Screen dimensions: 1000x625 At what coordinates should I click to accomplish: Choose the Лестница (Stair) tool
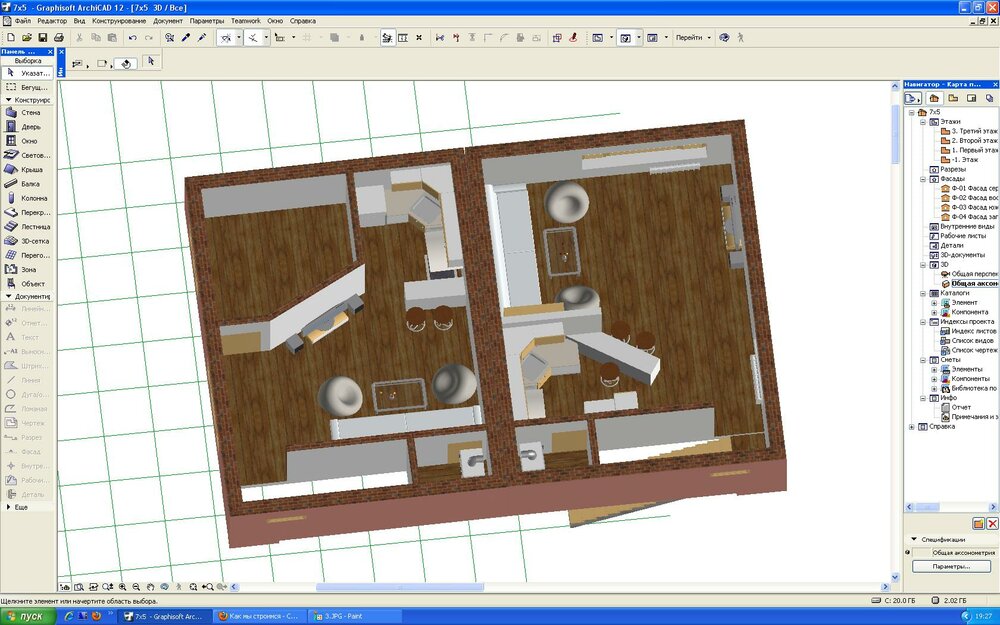pos(28,226)
